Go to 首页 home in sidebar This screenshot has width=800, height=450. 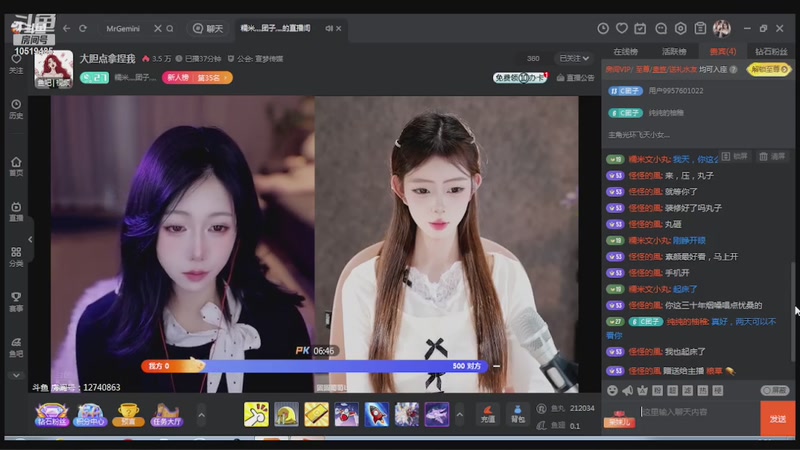click(x=16, y=166)
